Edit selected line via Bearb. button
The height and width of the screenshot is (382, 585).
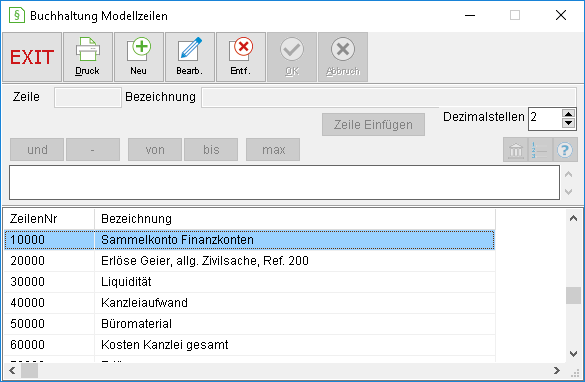coord(190,57)
